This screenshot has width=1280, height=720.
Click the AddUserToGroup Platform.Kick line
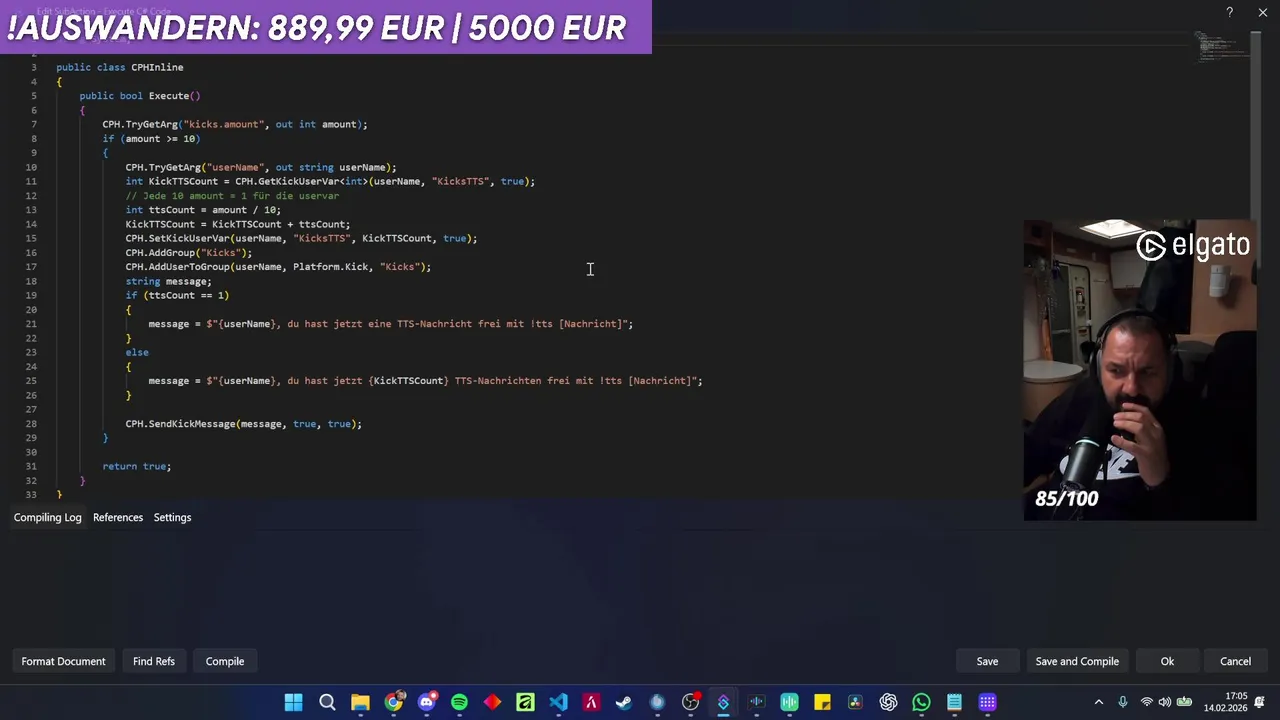(278, 267)
